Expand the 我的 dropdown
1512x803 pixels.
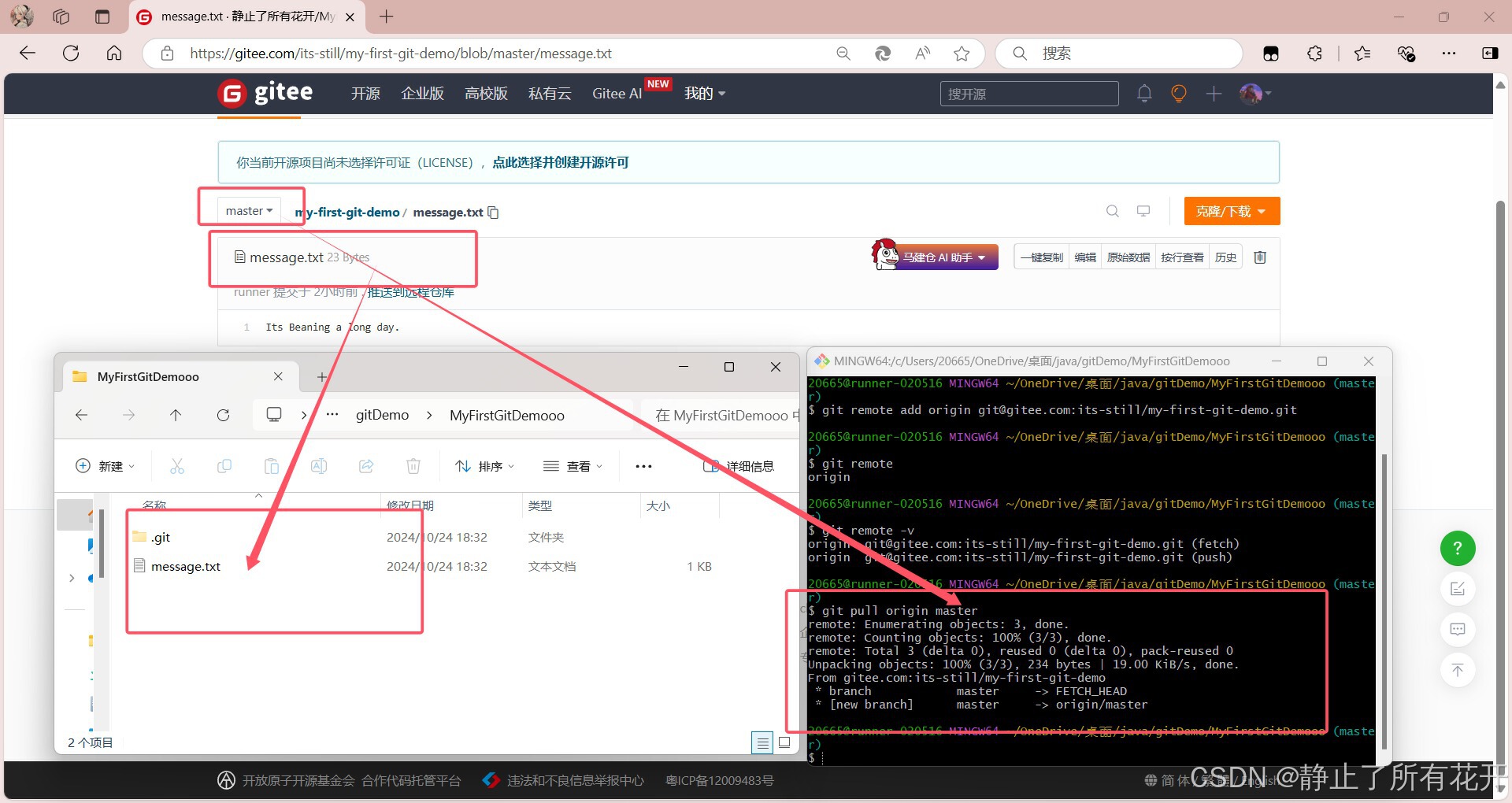(705, 94)
